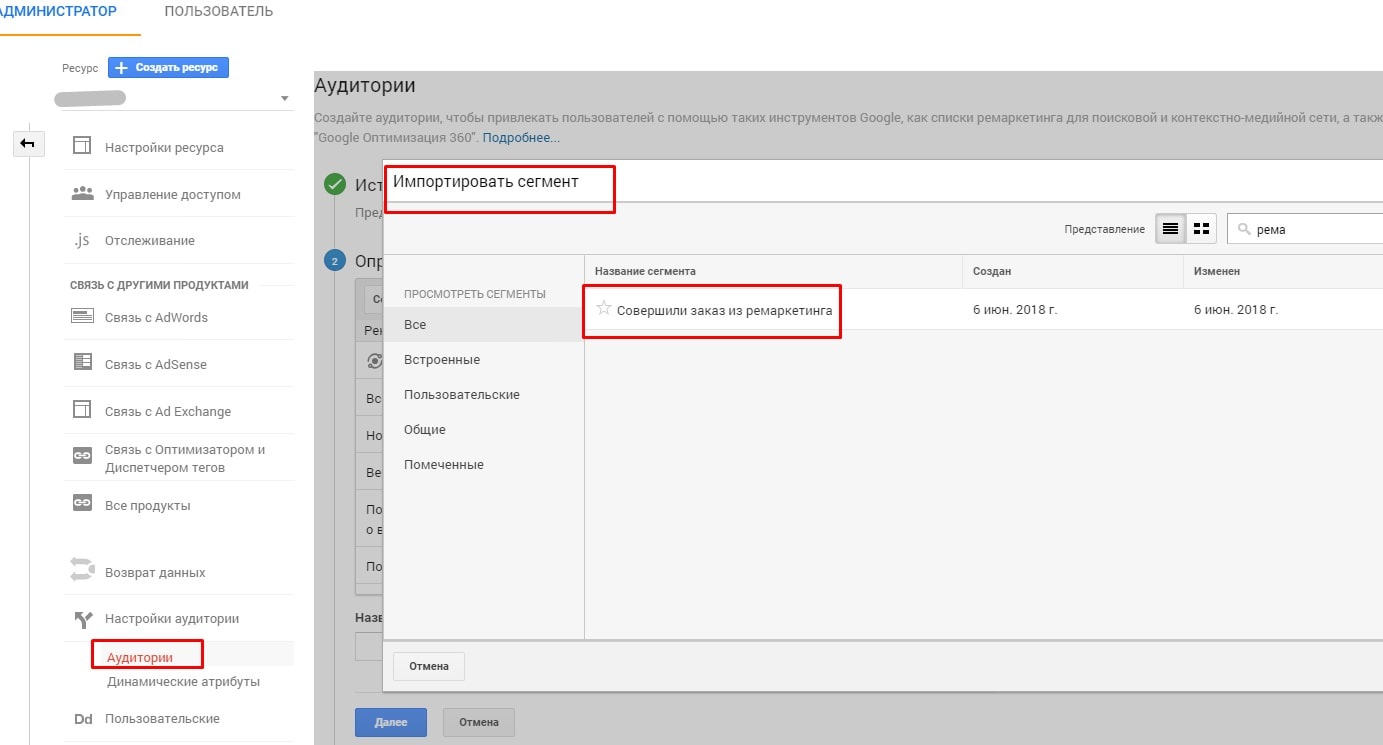Switch to ПОЛЬЗОВАТЕЛЬ tab
The image size is (1383, 745).
218,12
